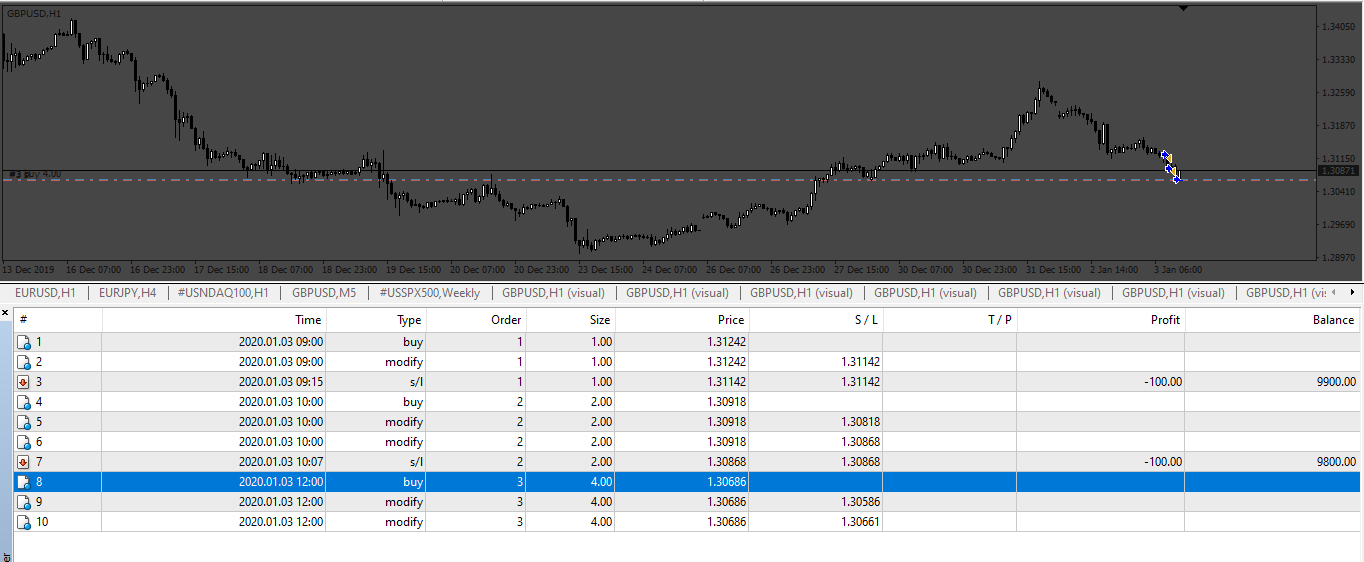Click size 4.00 in row 10

601,522
